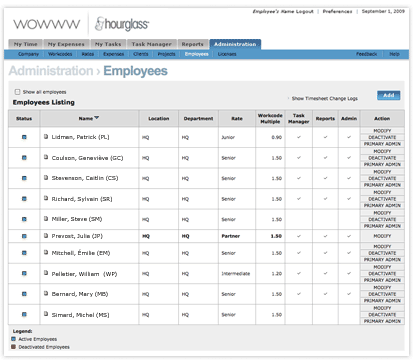Go to the Reports tab
Screen dimensions: 413x364
(x=193, y=44)
